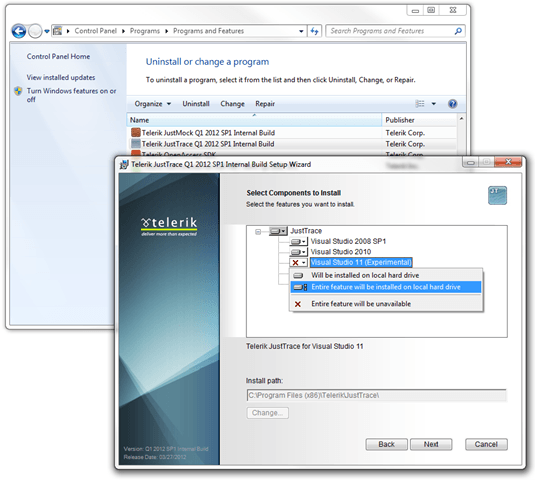The image size is (535, 480).
Task: Click the Control Panel icon in address bar
Action: click(58, 31)
